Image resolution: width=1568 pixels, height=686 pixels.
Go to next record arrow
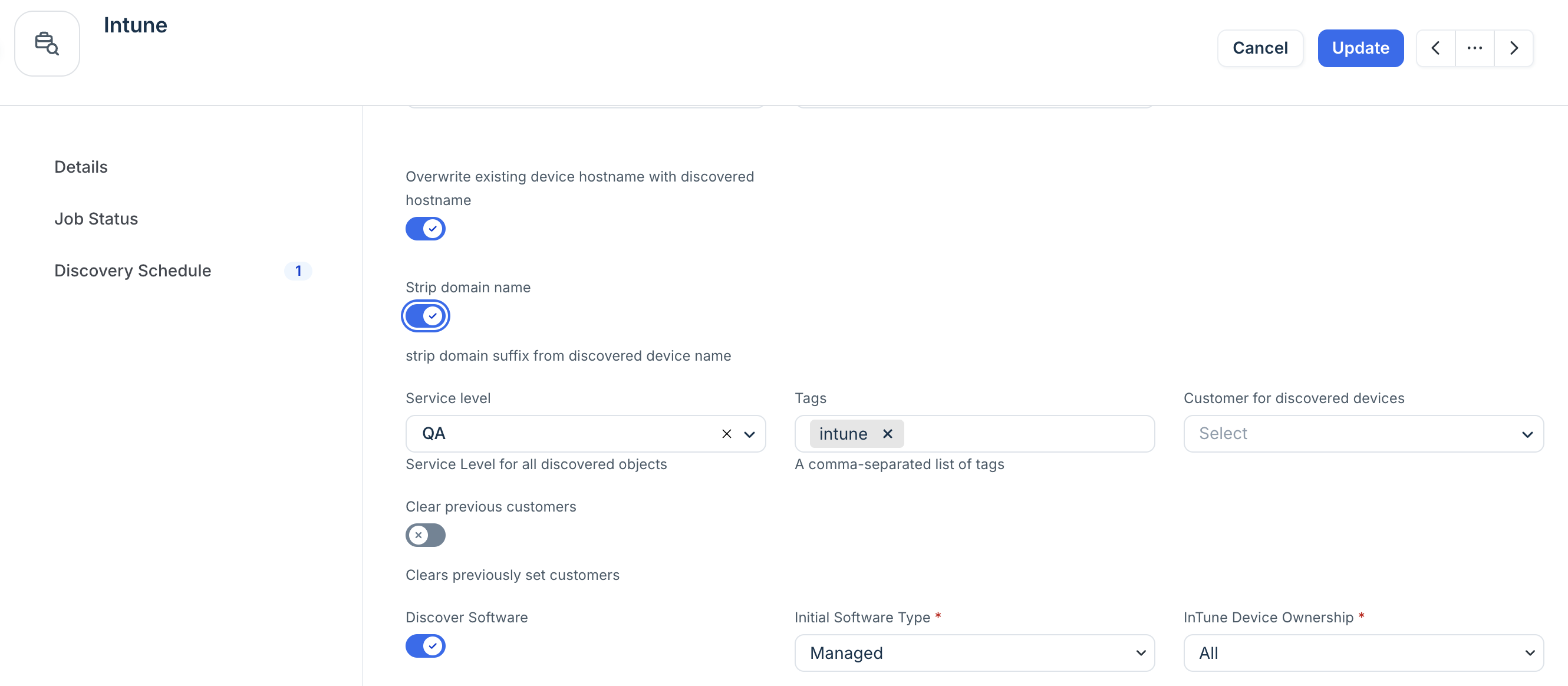tap(1514, 48)
